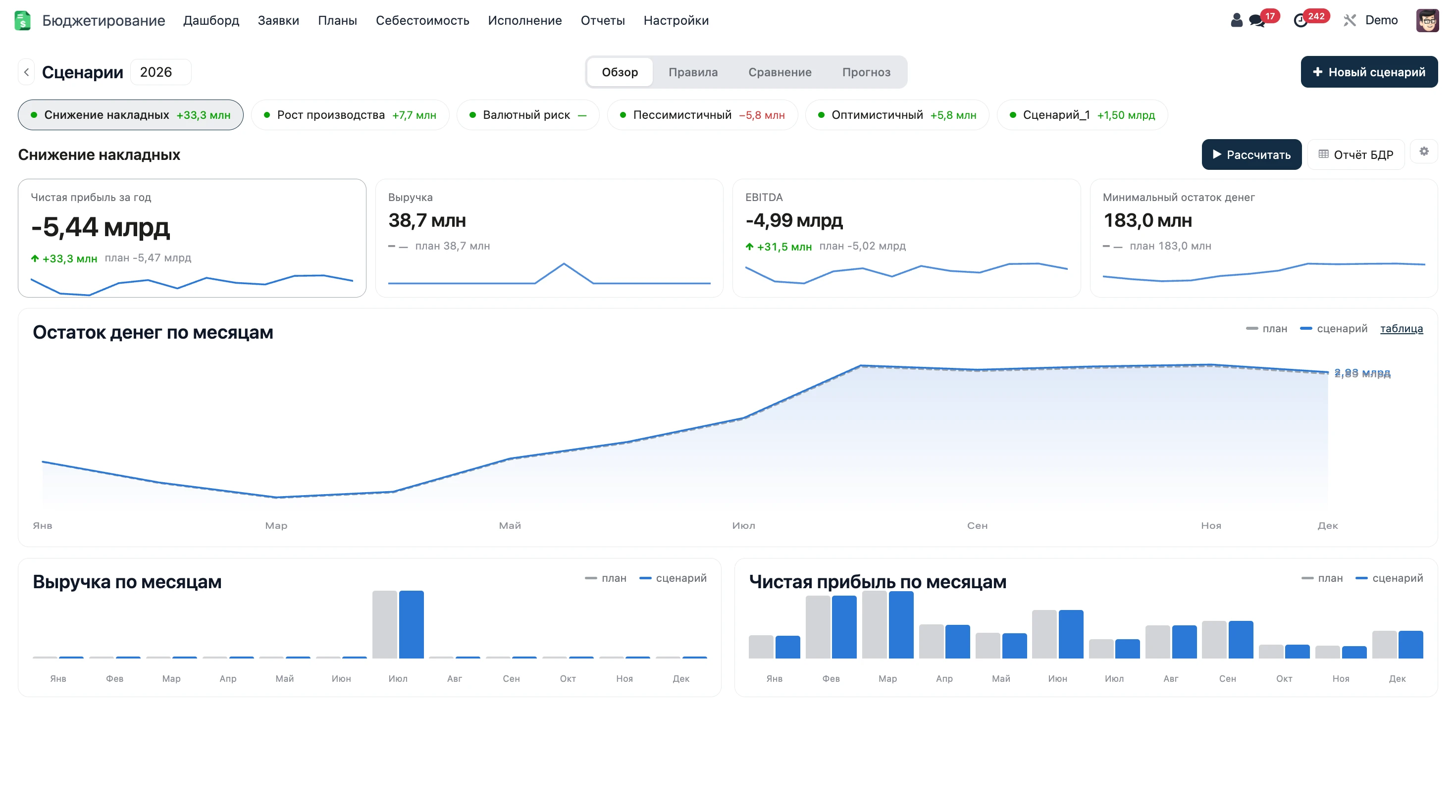Toggle сценарий legend in revenue by months chart

(x=673, y=578)
